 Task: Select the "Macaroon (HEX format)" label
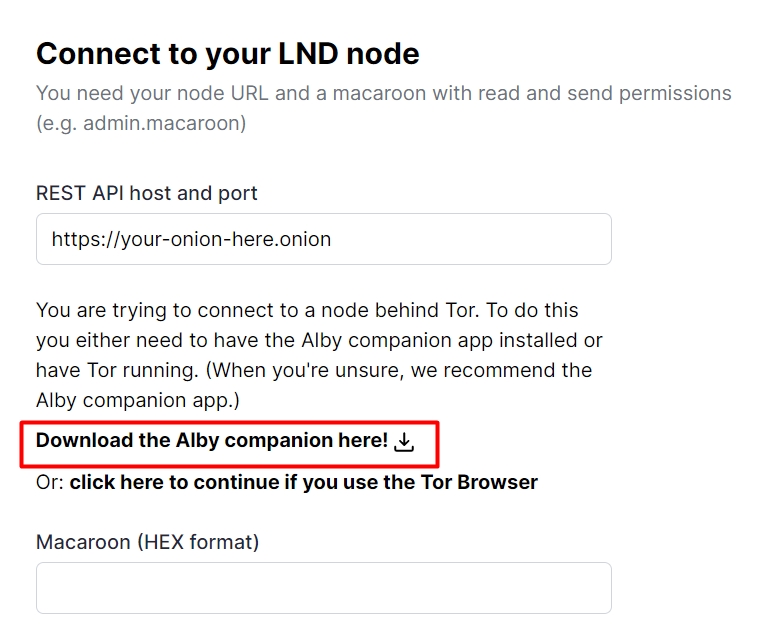coord(147,542)
